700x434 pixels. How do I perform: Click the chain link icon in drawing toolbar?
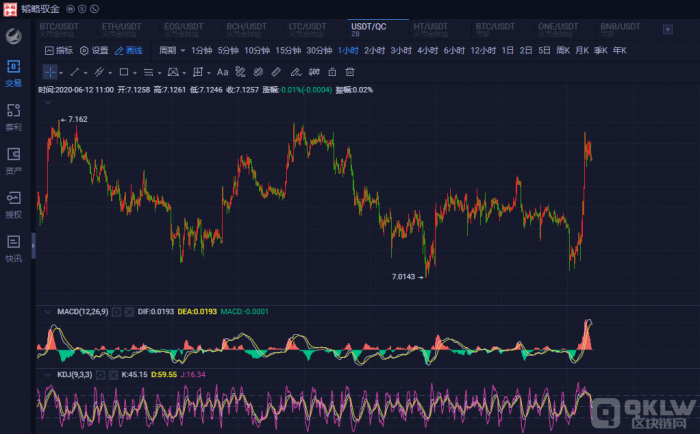click(x=258, y=72)
